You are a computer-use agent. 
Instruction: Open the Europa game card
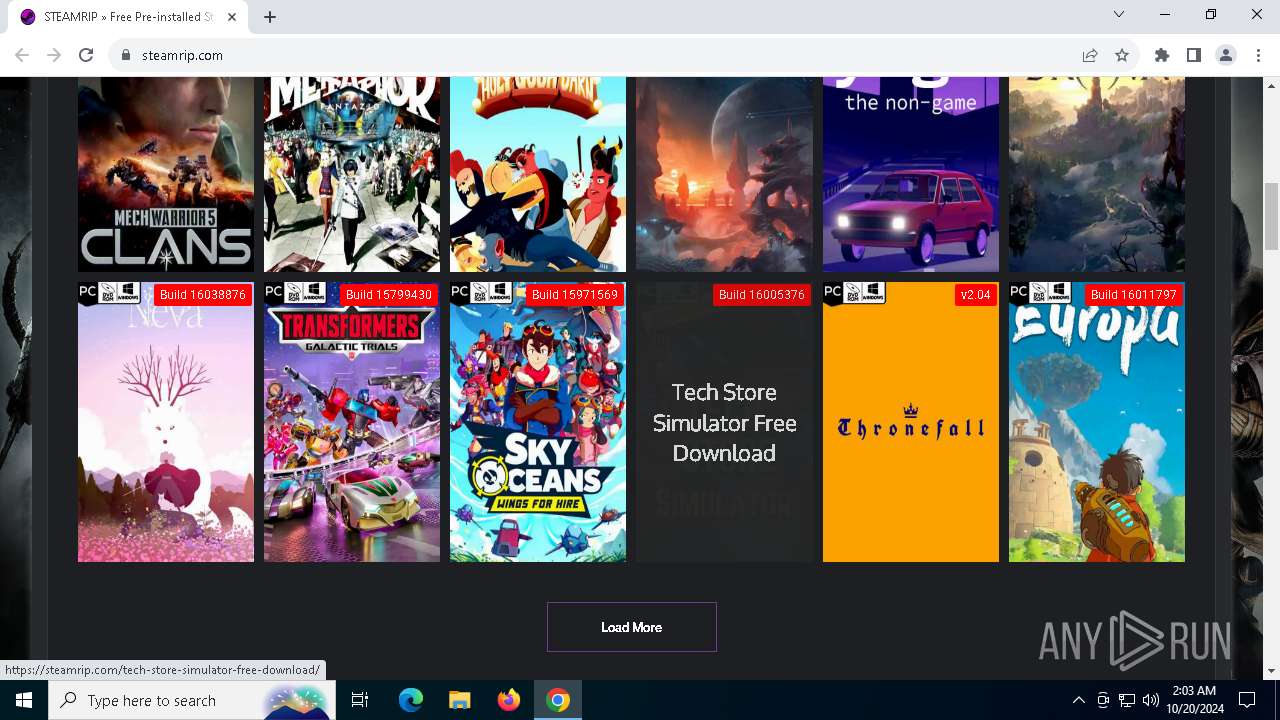pyautogui.click(x=1097, y=422)
